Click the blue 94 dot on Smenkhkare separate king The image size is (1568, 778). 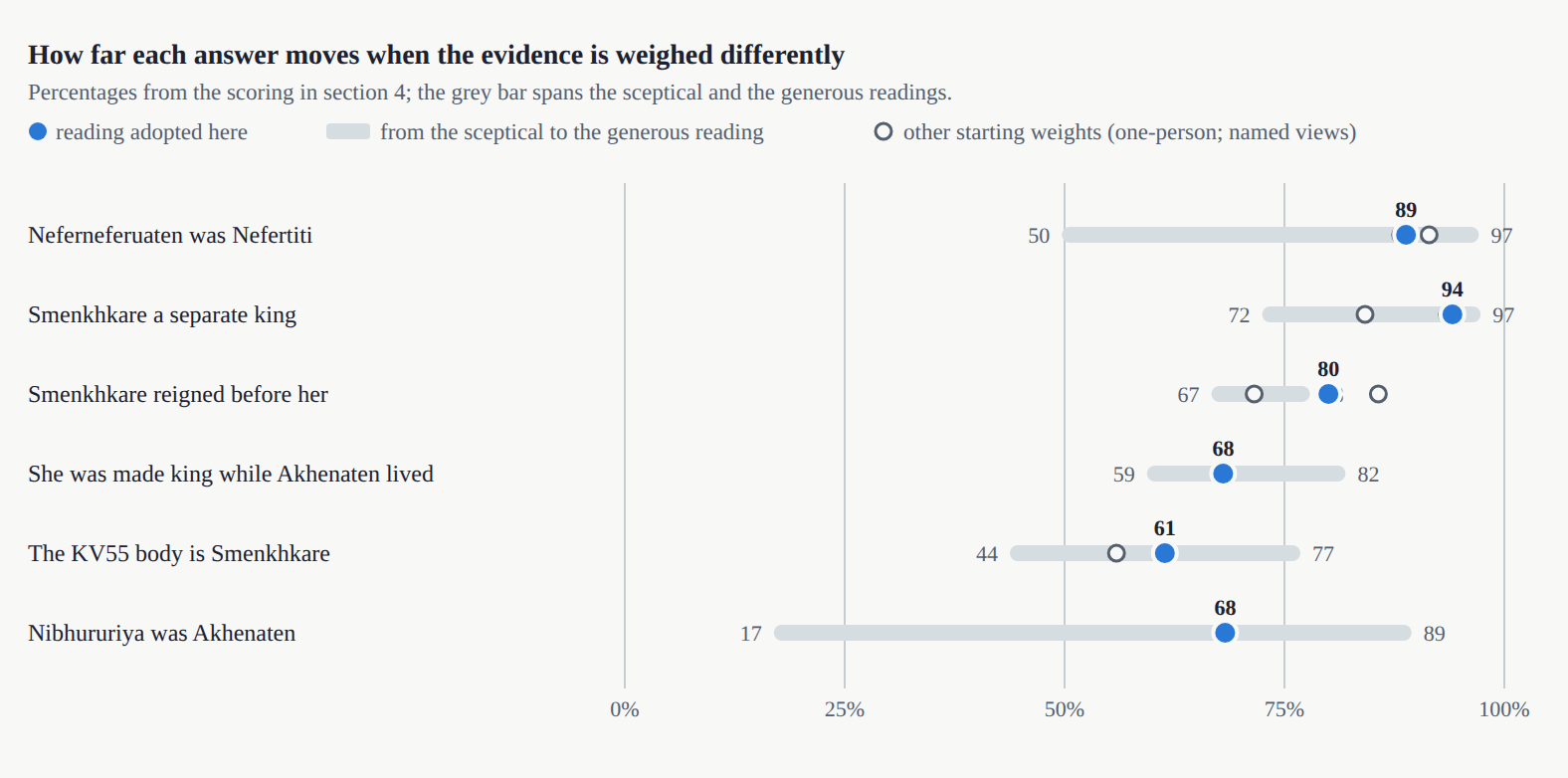pos(1452,314)
